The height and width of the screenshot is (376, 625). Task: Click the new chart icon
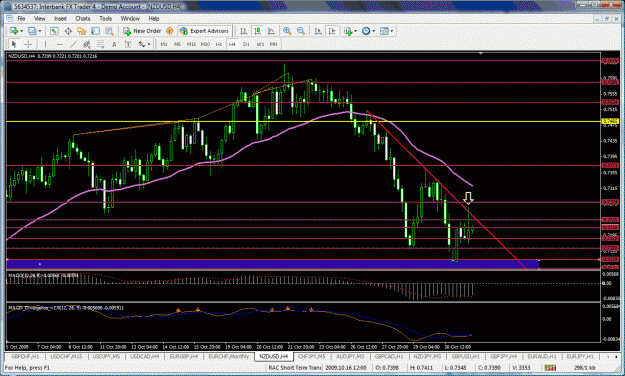(x=14, y=31)
